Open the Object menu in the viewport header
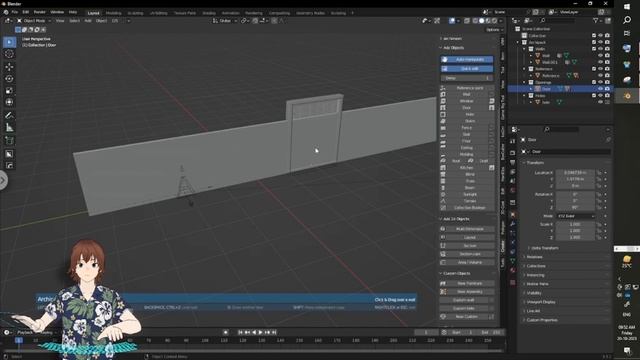The image size is (640, 360). pos(101,20)
